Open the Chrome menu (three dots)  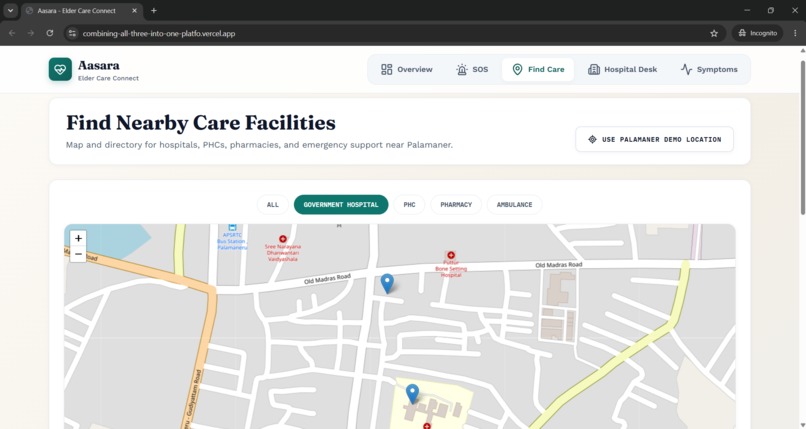tap(795, 33)
